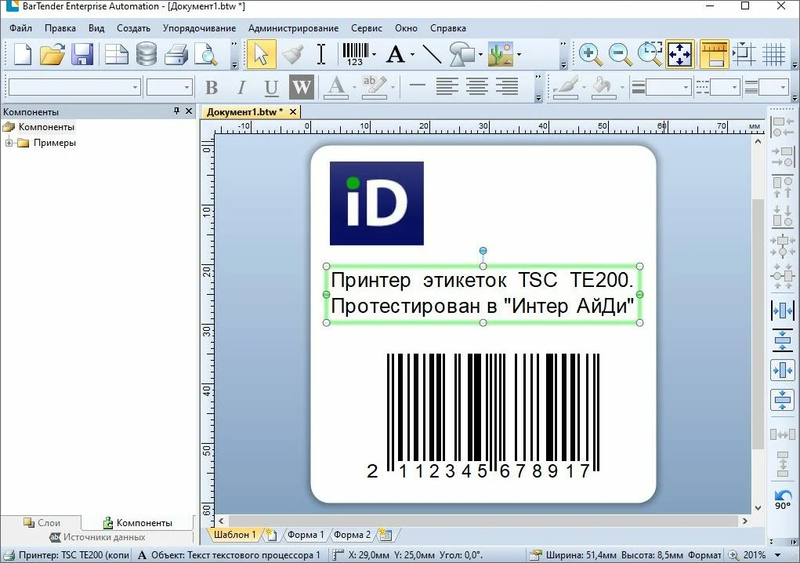Click the Save diskette icon

[83, 54]
